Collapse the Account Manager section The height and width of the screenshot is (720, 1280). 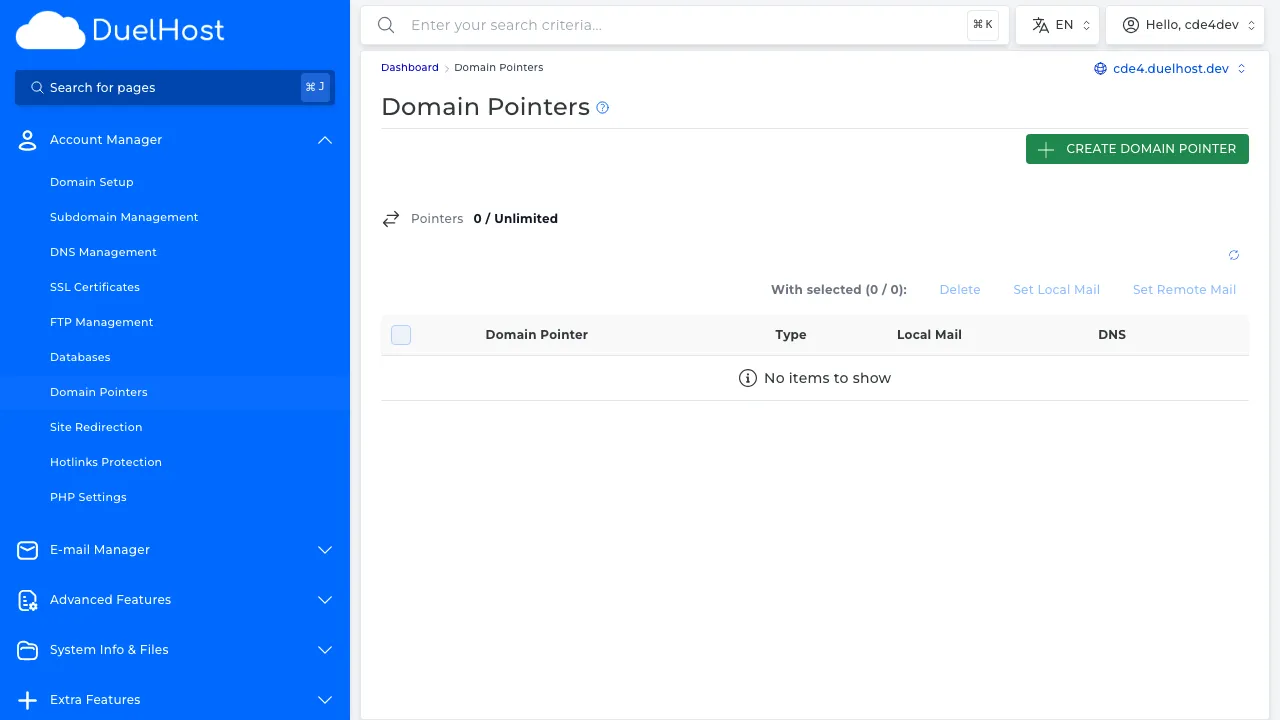coord(324,140)
